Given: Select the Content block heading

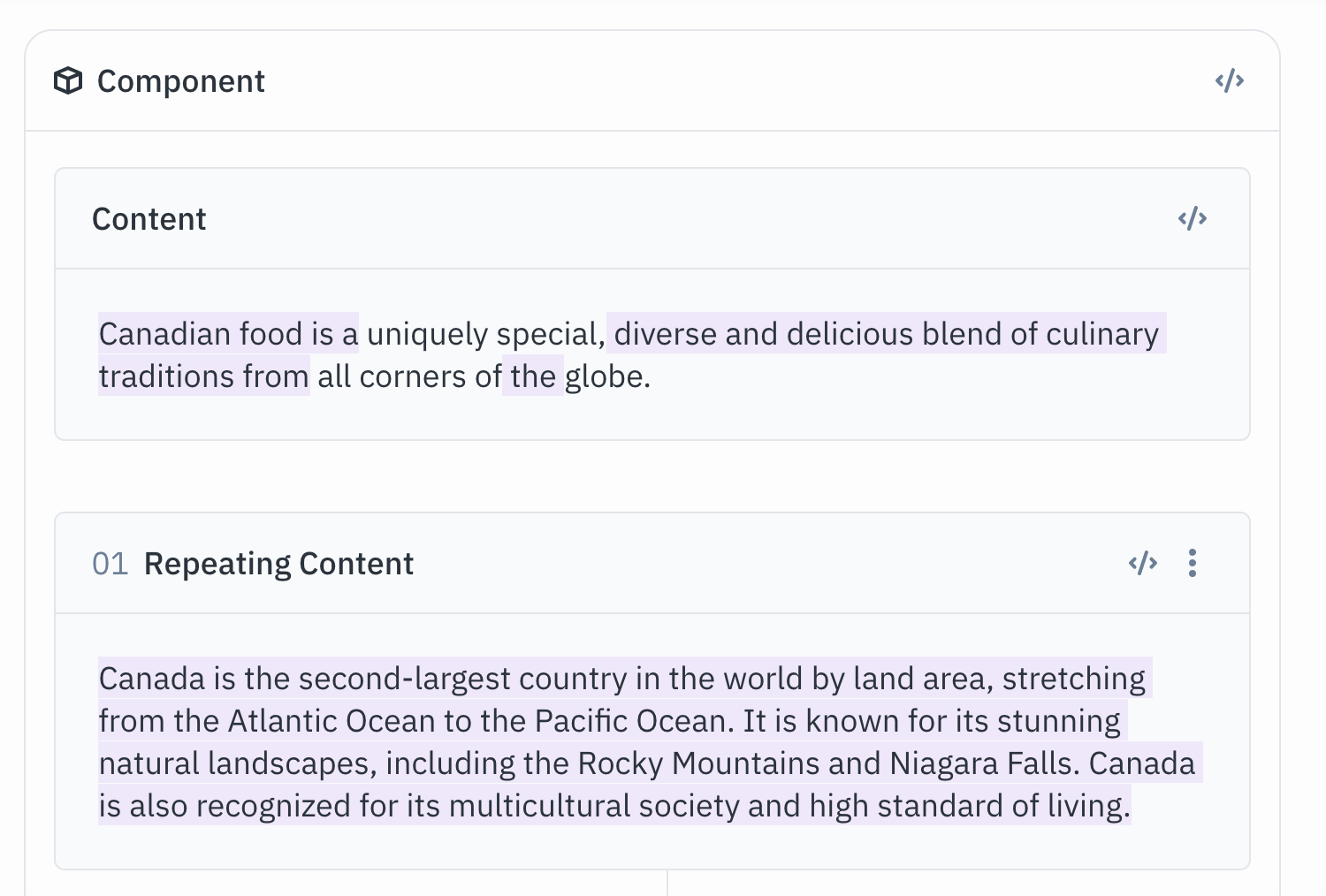Looking at the screenshot, I should coord(149,219).
